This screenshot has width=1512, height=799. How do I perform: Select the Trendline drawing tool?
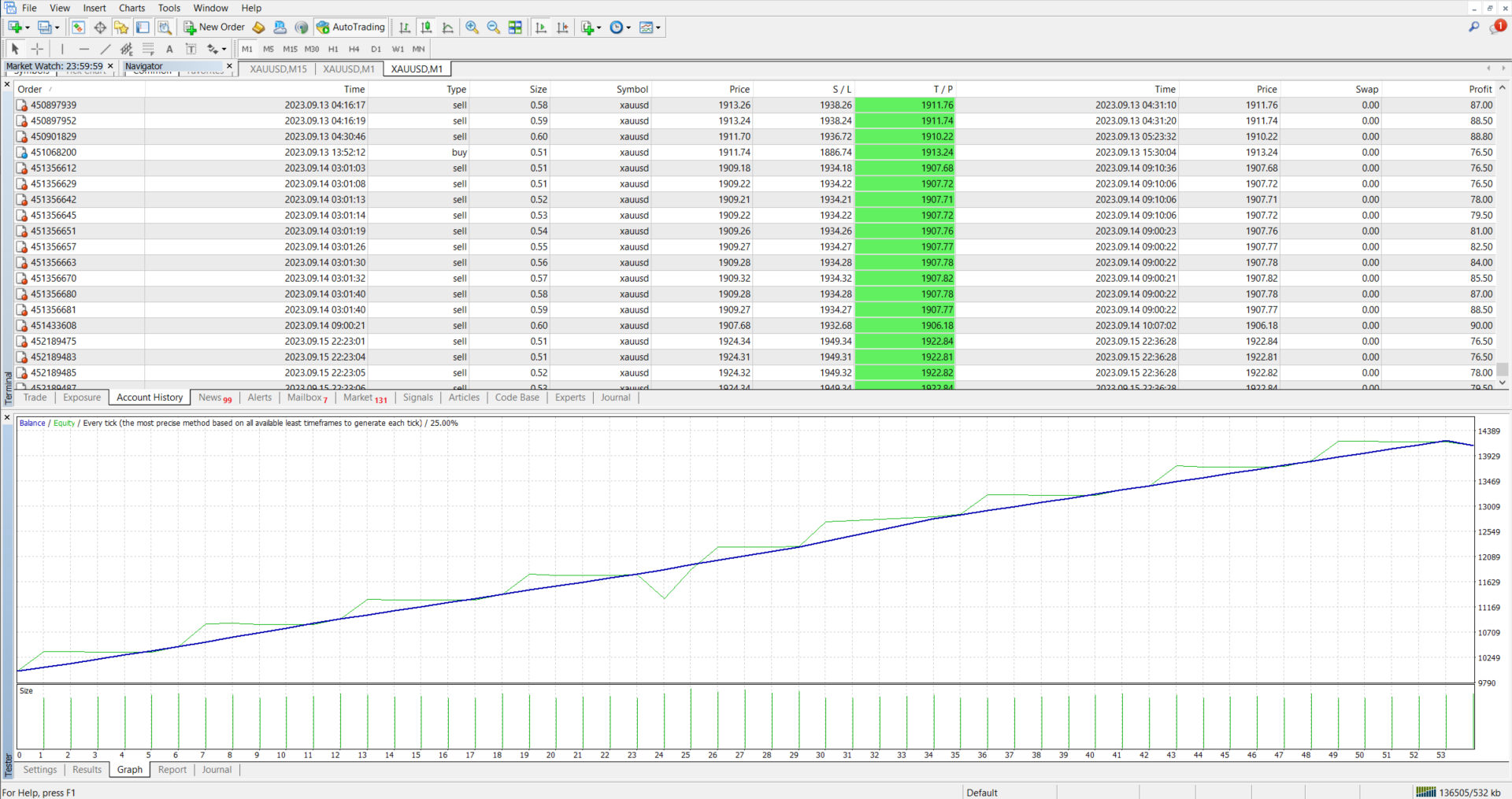point(106,49)
